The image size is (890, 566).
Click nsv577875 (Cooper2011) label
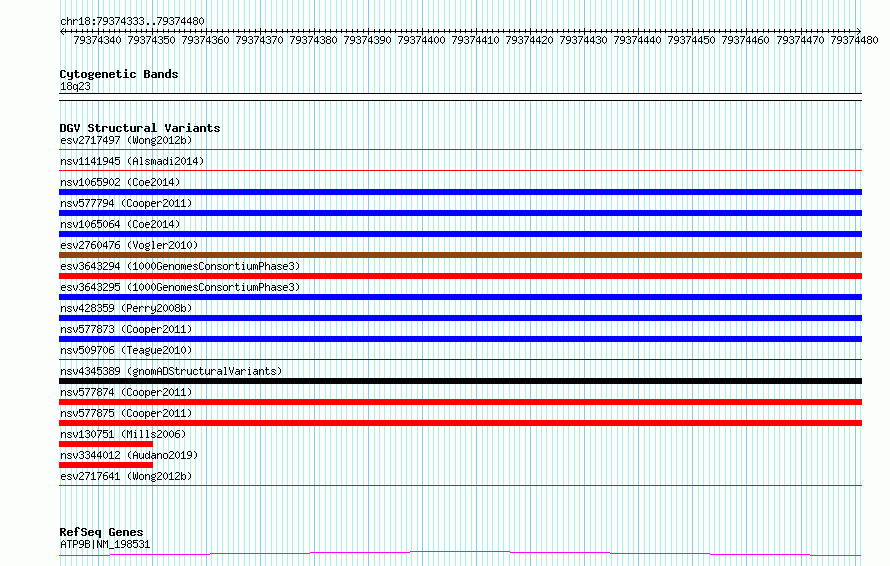pos(126,413)
